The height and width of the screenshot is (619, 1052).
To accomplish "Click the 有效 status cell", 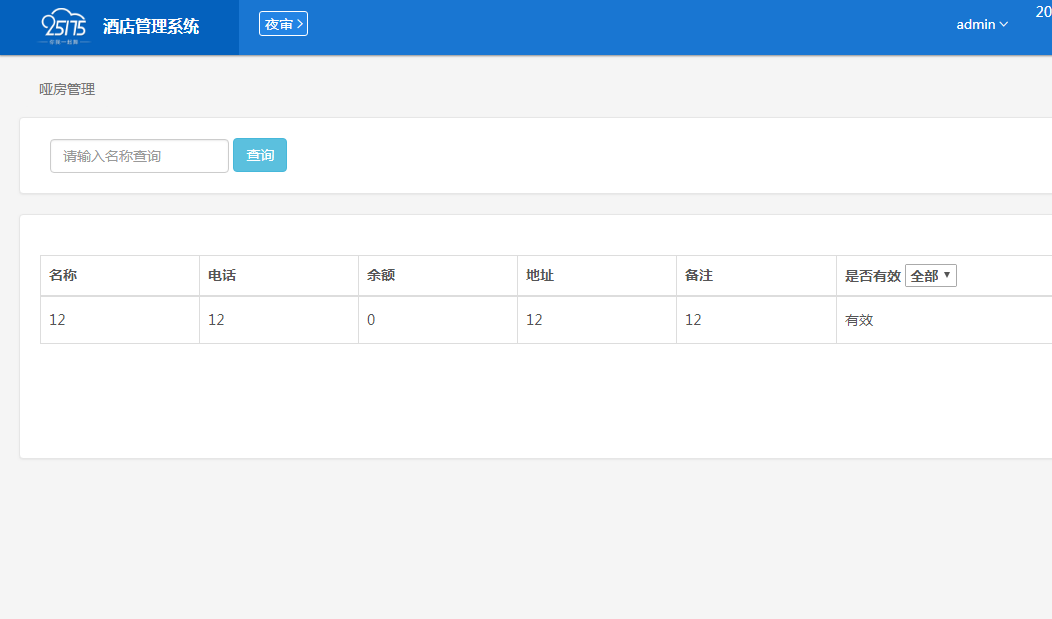I will tap(859, 320).
